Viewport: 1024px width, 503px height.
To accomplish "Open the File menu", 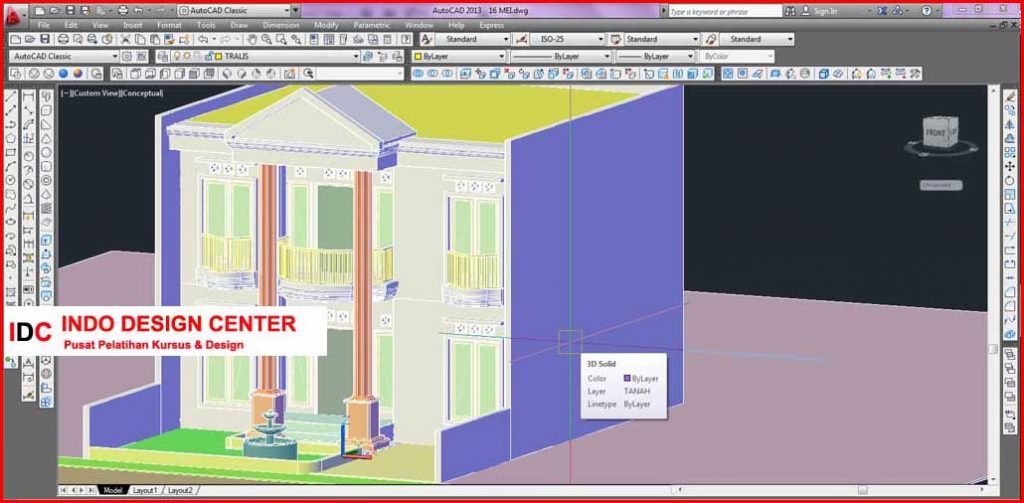I will [44, 25].
